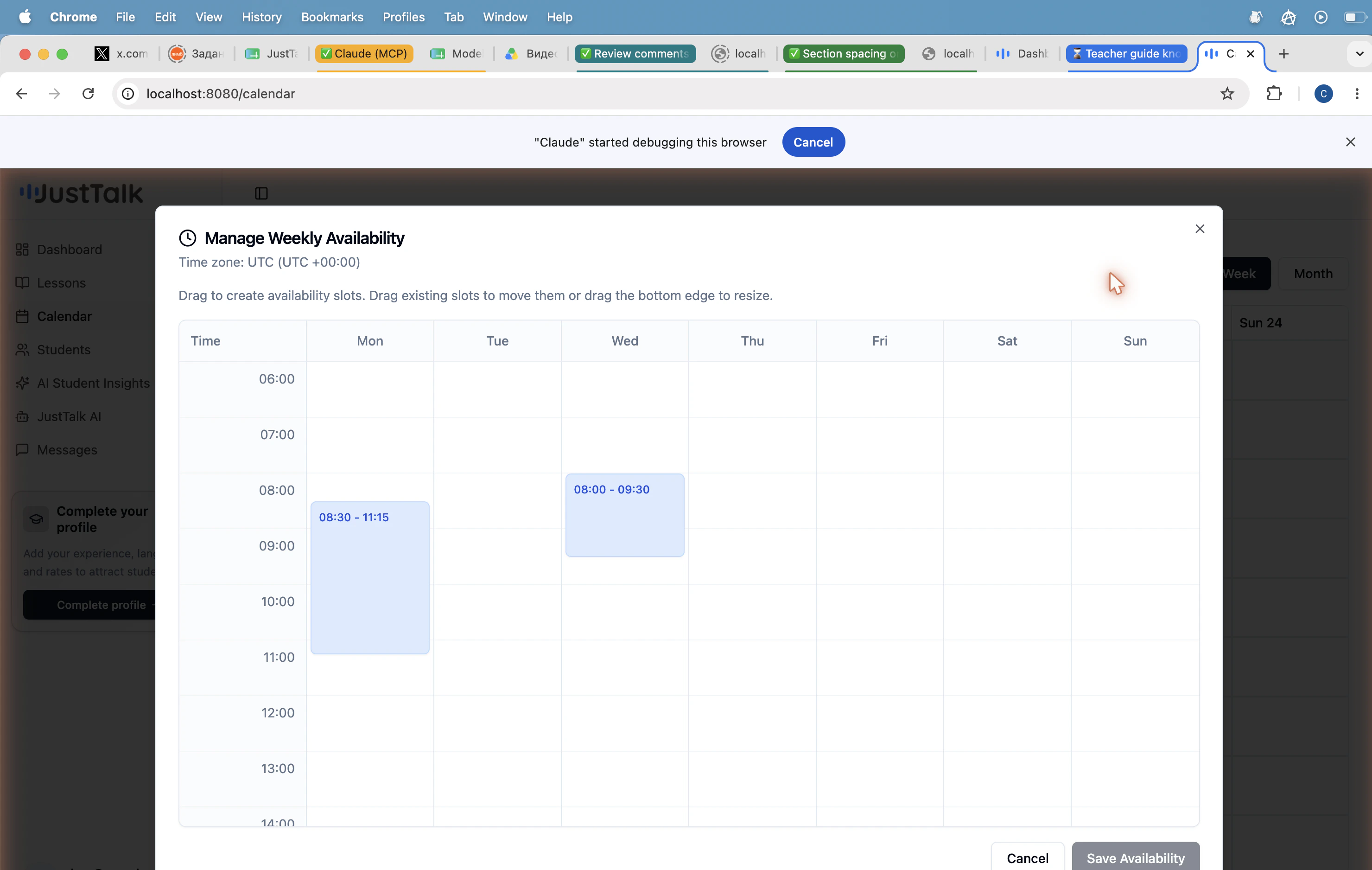Click the Mon column header
Viewport: 1372px width, 870px height.
(370, 341)
